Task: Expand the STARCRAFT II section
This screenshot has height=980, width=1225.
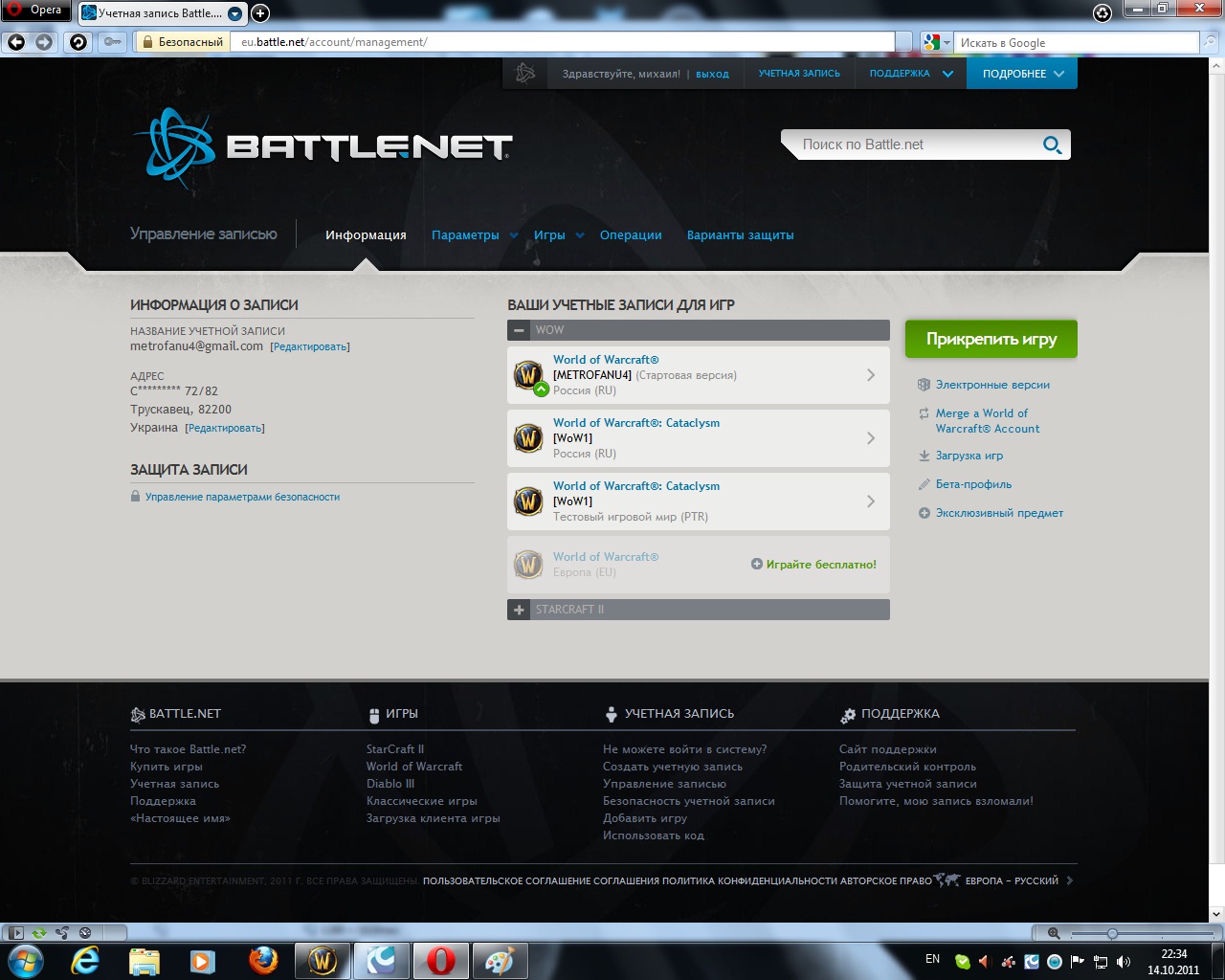Action: [519, 610]
